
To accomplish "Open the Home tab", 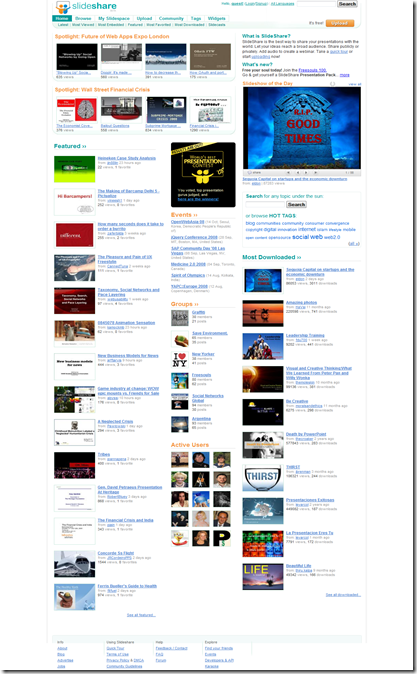I will [x=62, y=18].
